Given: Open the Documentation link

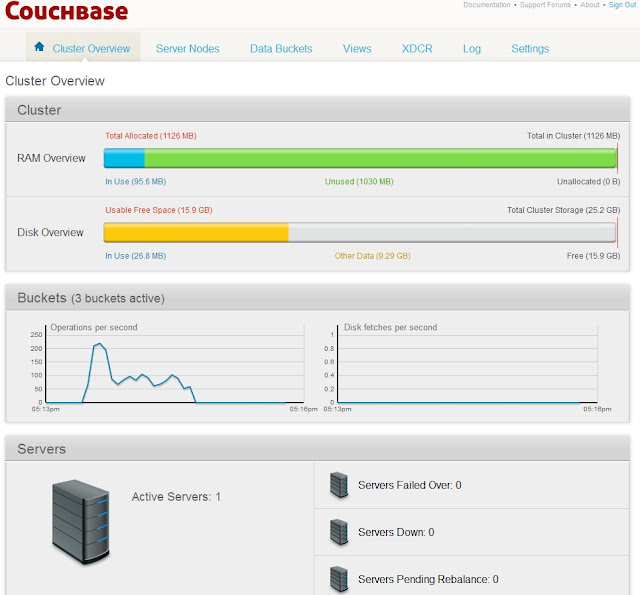Looking at the screenshot, I should [x=487, y=5].
